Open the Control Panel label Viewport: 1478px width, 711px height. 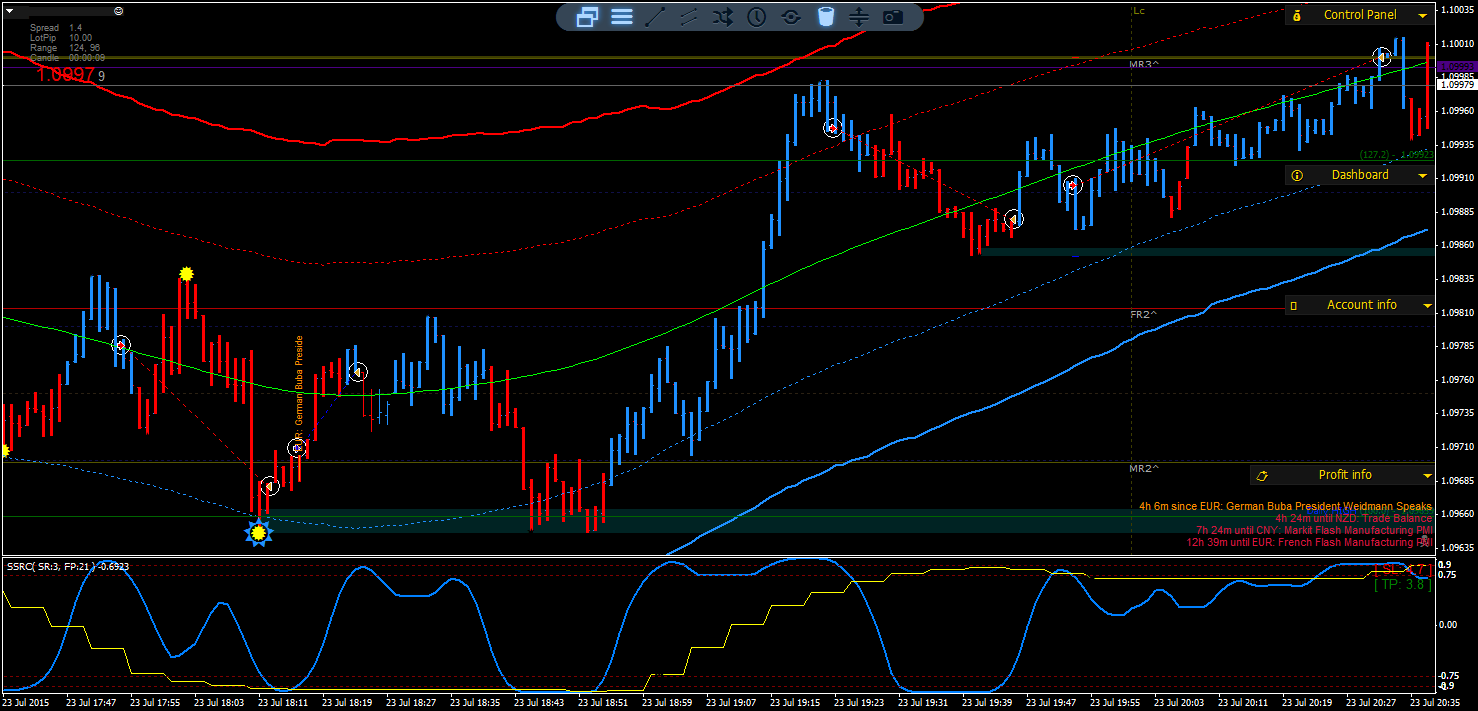pyautogui.click(x=1360, y=15)
